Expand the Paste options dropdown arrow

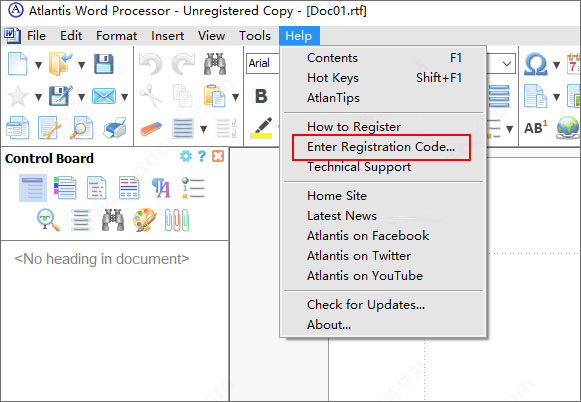(235, 97)
